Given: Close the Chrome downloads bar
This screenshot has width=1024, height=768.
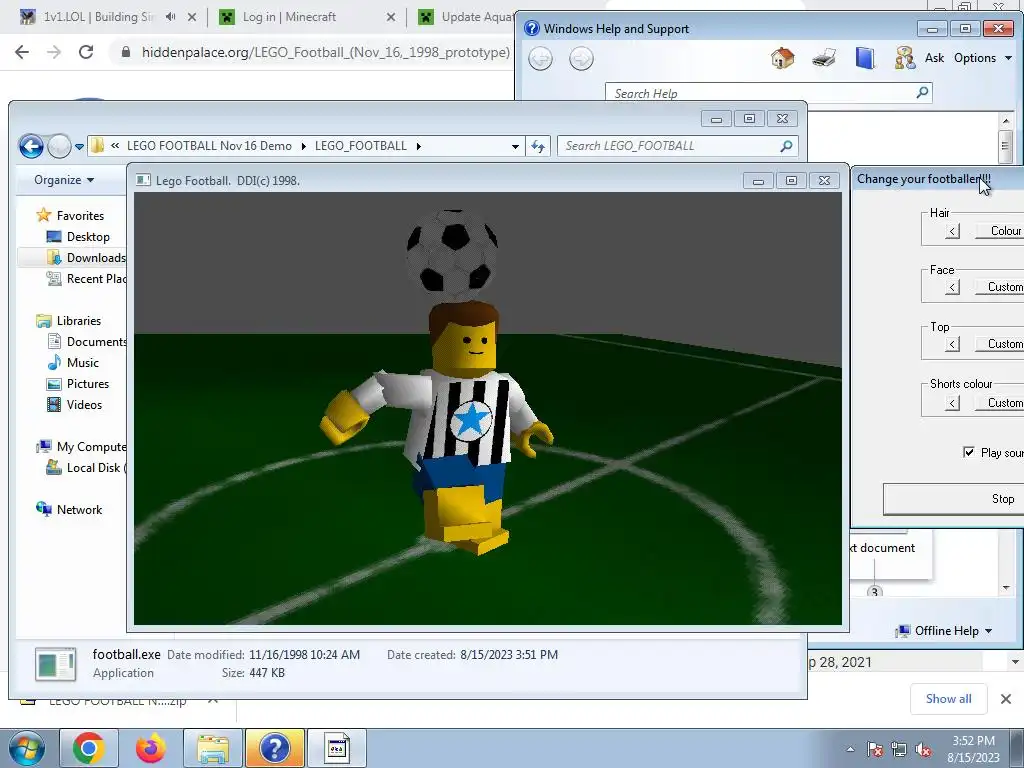Looking at the screenshot, I should coord(1006,699).
